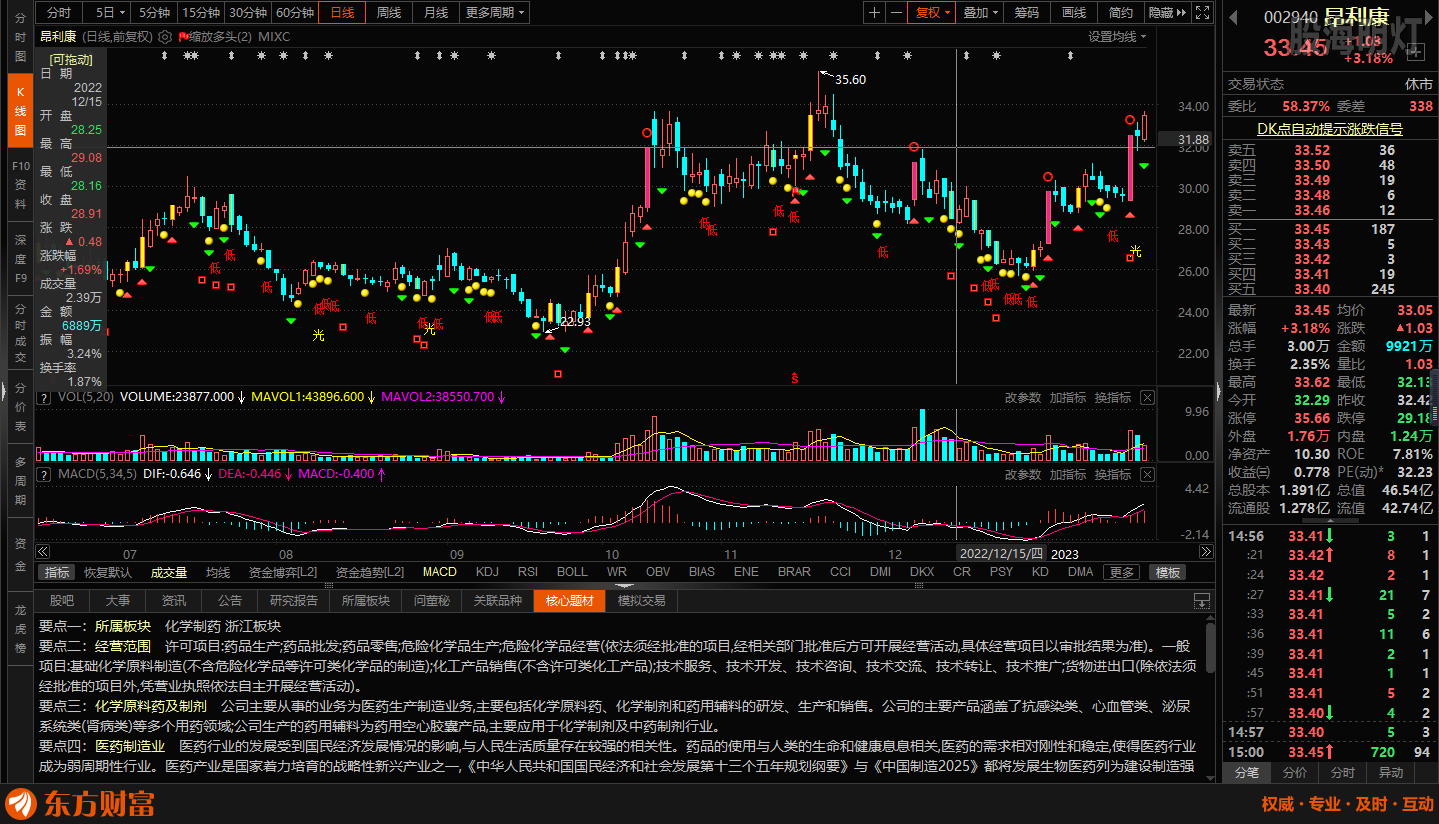Image resolution: width=1439 pixels, height=824 pixels.
Task: Open F10资料 in left sidebar
Action: tap(20, 185)
